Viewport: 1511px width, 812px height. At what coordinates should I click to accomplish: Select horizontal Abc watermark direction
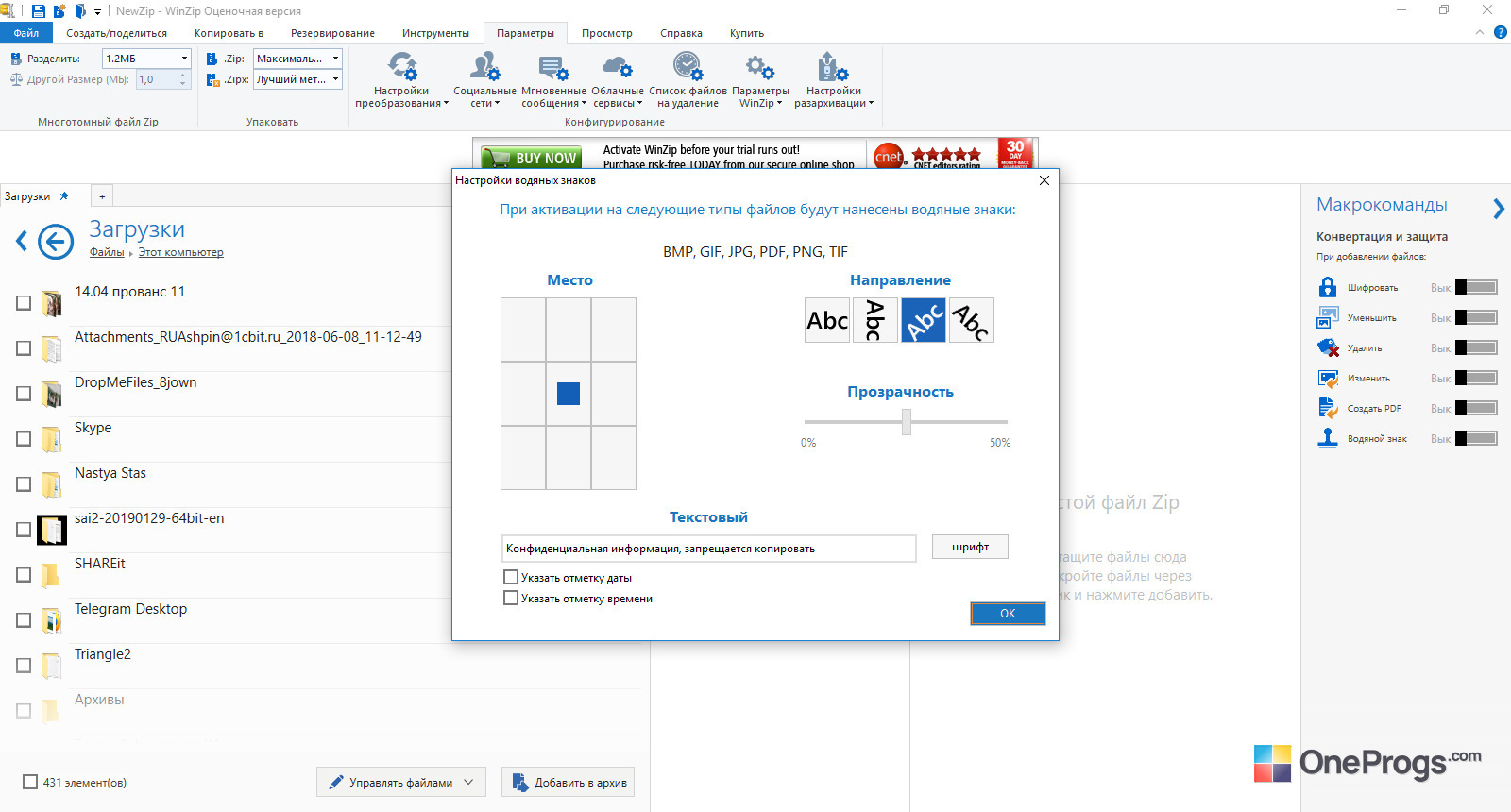827,320
